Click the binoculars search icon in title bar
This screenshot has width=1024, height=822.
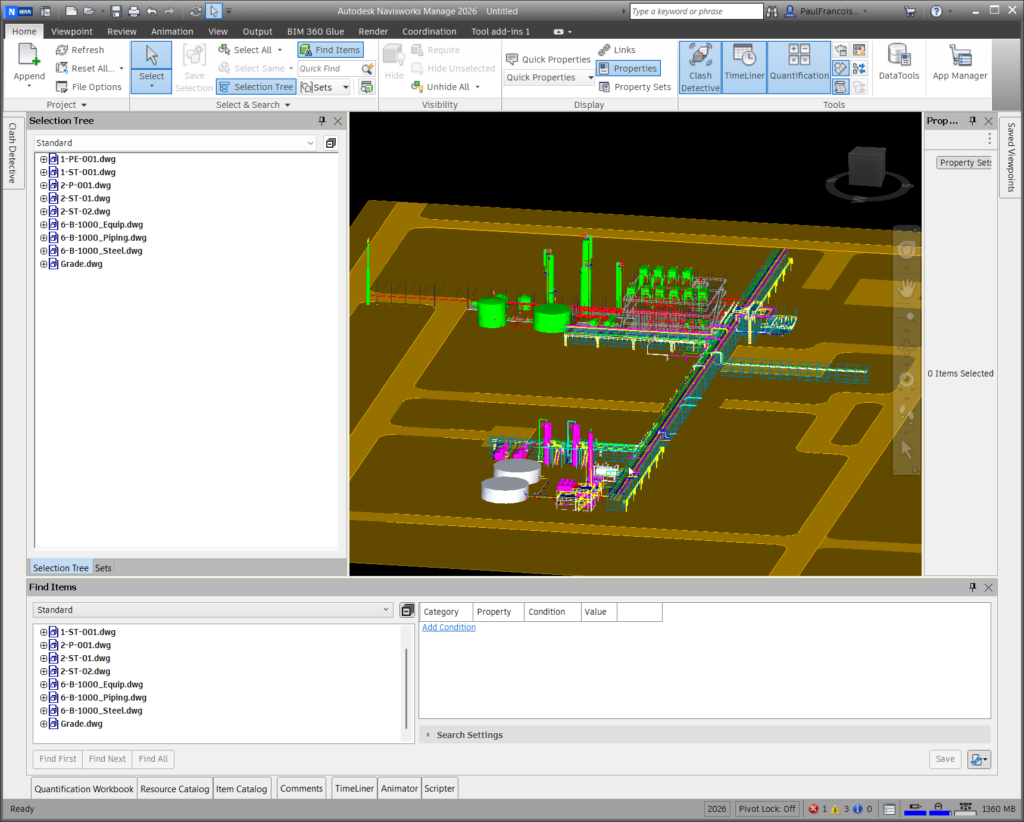click(x=773, y=11)
